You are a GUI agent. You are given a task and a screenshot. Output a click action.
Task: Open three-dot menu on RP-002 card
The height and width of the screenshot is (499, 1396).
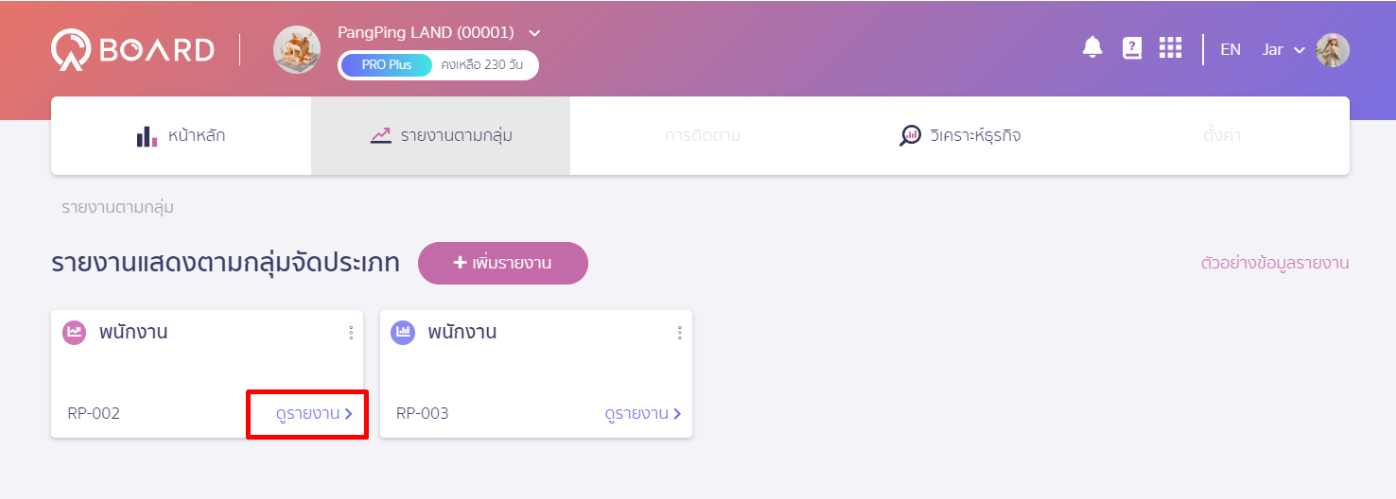351,333
